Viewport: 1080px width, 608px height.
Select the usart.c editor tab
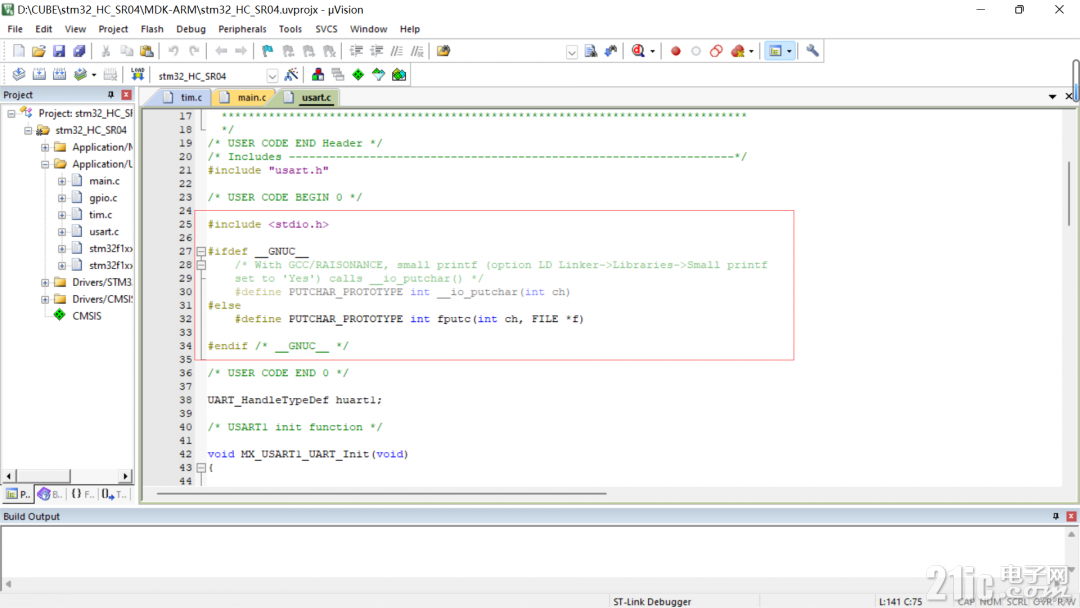[309, 98]
